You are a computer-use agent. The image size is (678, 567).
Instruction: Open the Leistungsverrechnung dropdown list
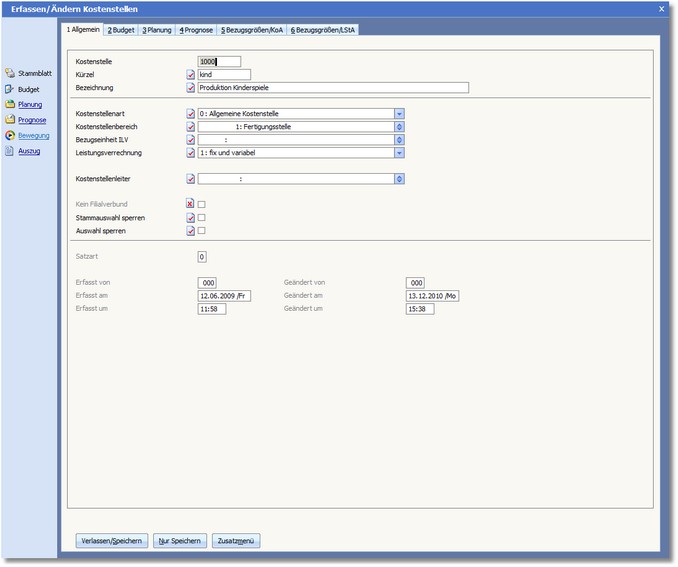click(x=399, y=153)
